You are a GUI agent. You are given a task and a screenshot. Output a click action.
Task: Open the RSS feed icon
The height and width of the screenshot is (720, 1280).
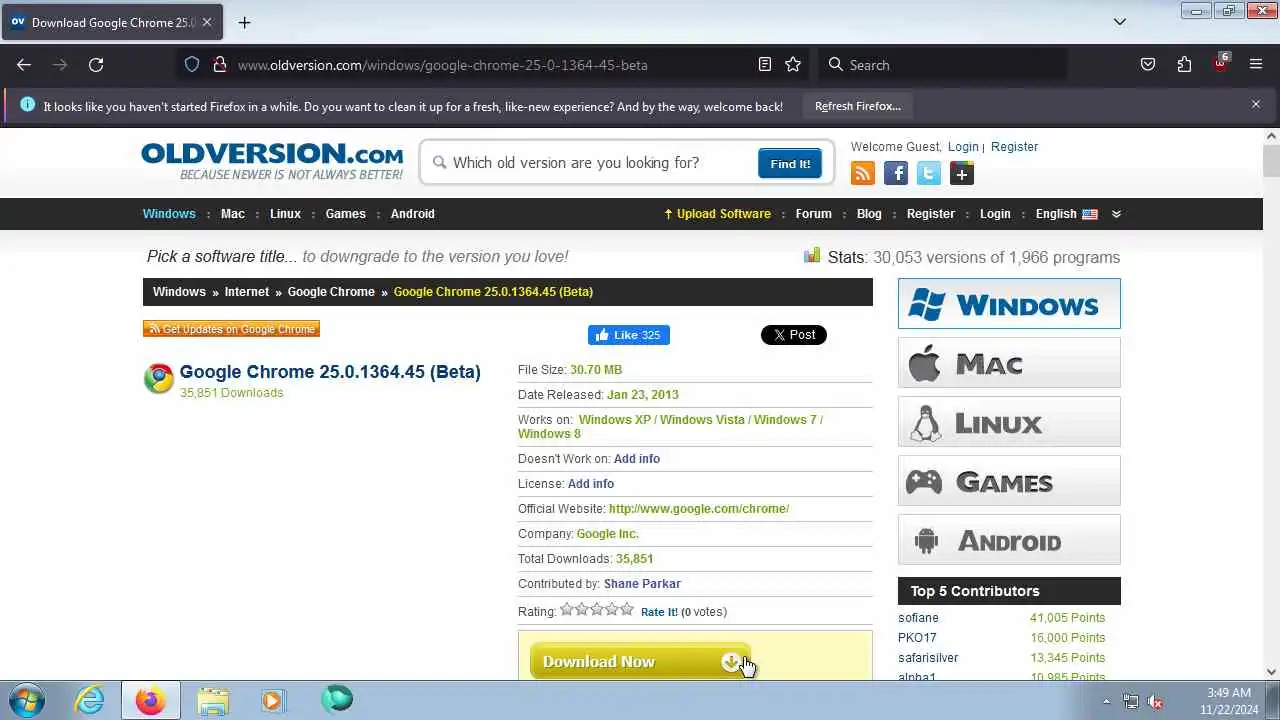(x=862, y=174)
